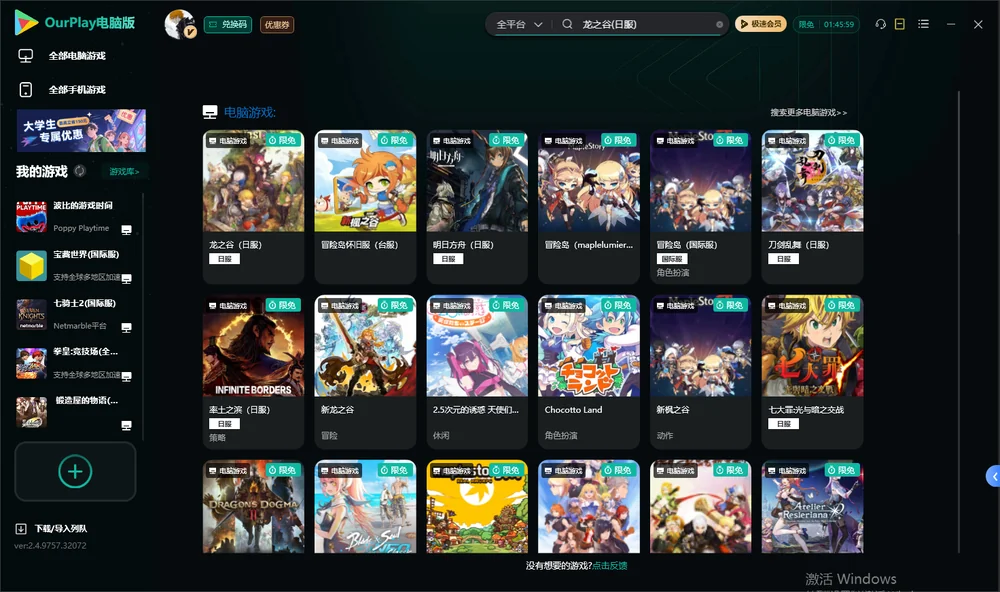This screenshot has height=592, width=1000.
Task: Open the list menu icon in title bar
Action: tap(923, 24)
